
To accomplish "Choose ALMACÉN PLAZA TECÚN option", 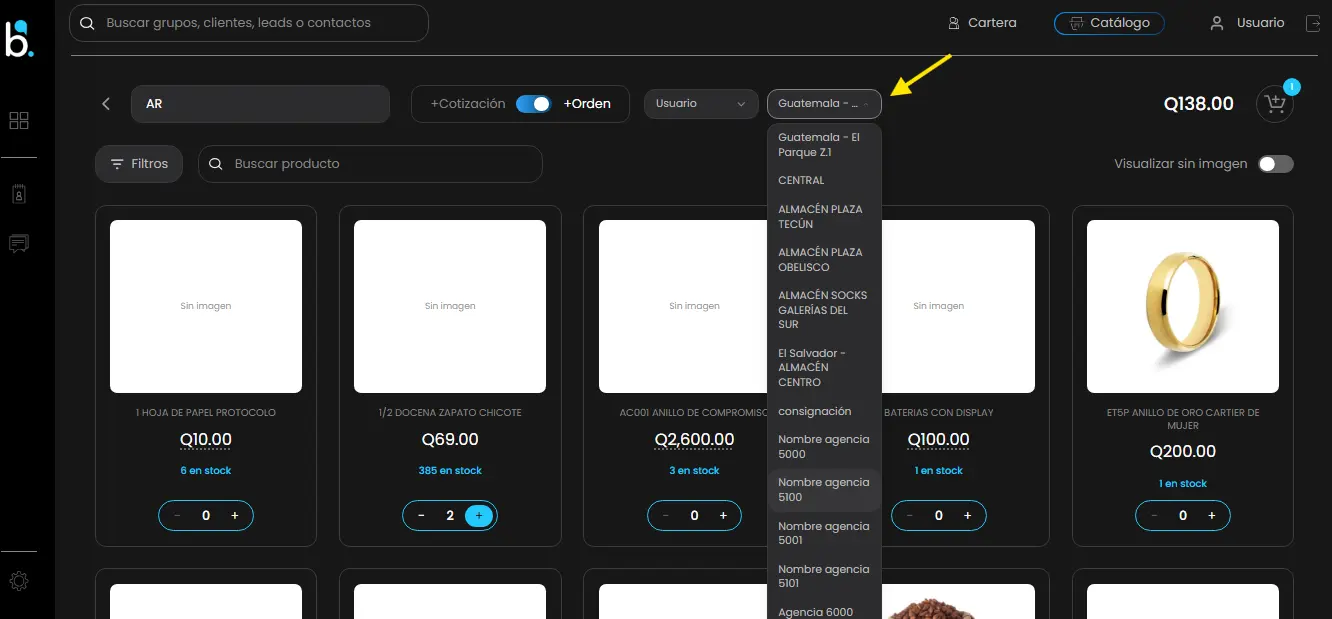I will click(x=824, y=217).
